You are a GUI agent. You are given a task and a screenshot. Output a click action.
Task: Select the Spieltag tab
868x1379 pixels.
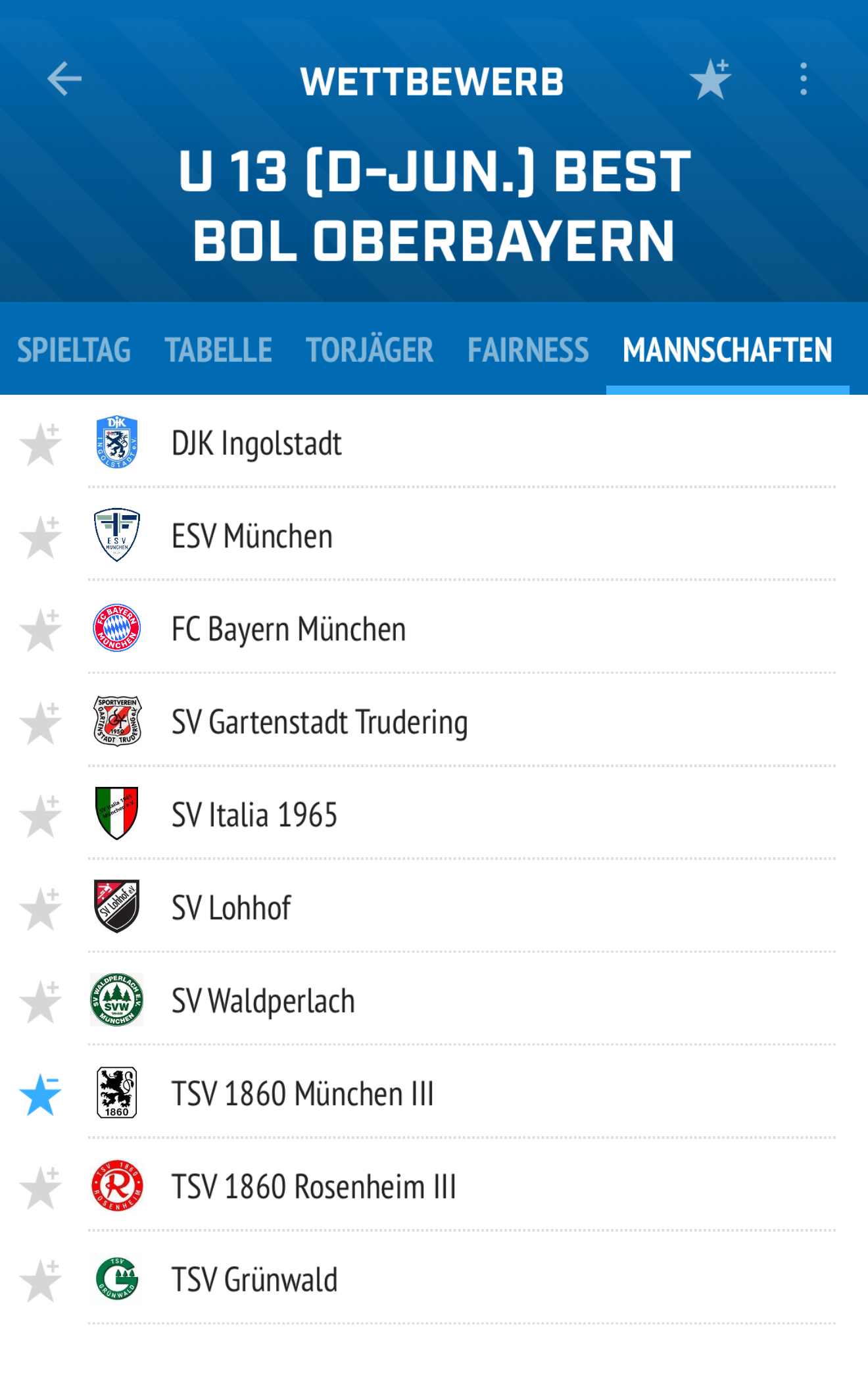tap(74, 349)
